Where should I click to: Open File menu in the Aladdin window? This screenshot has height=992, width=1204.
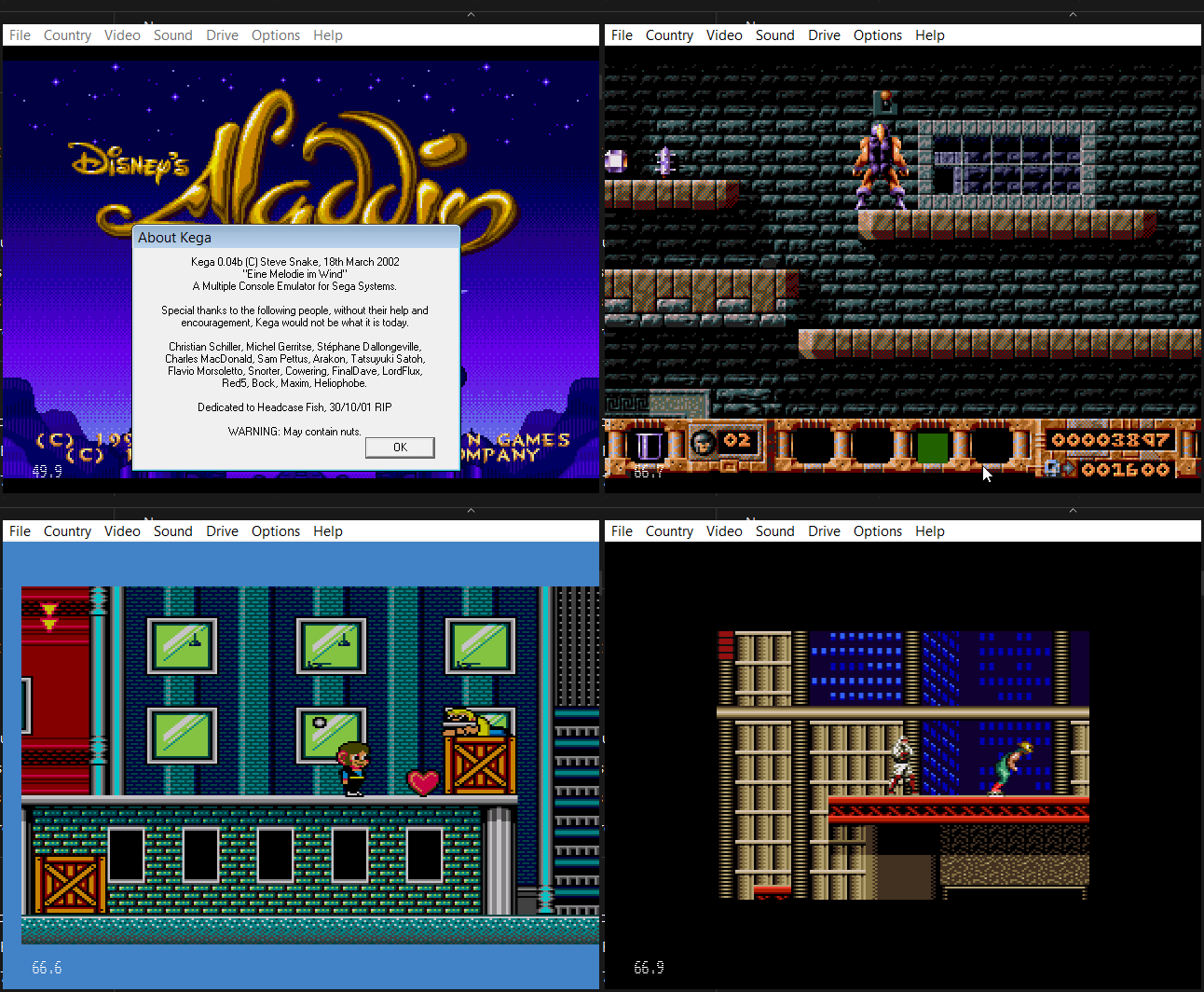tap(20, 35)
